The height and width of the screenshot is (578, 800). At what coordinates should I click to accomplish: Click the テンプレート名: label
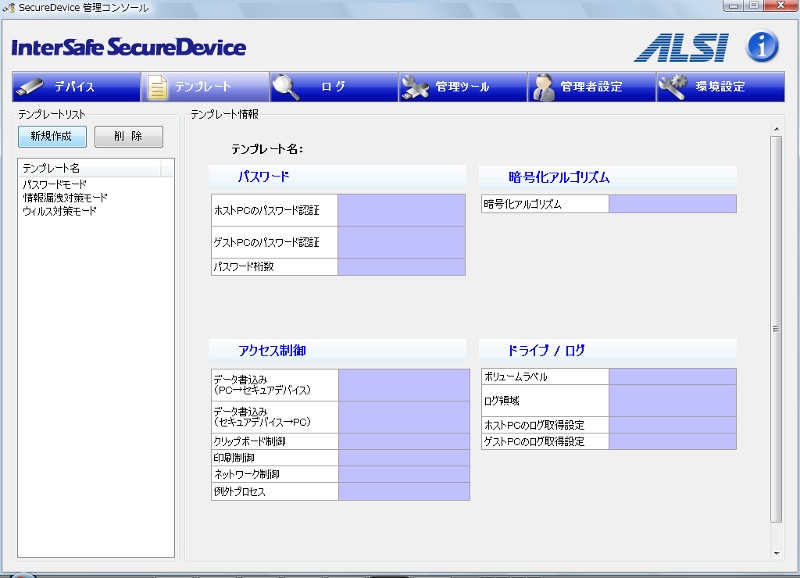click(x=267, y=149)
